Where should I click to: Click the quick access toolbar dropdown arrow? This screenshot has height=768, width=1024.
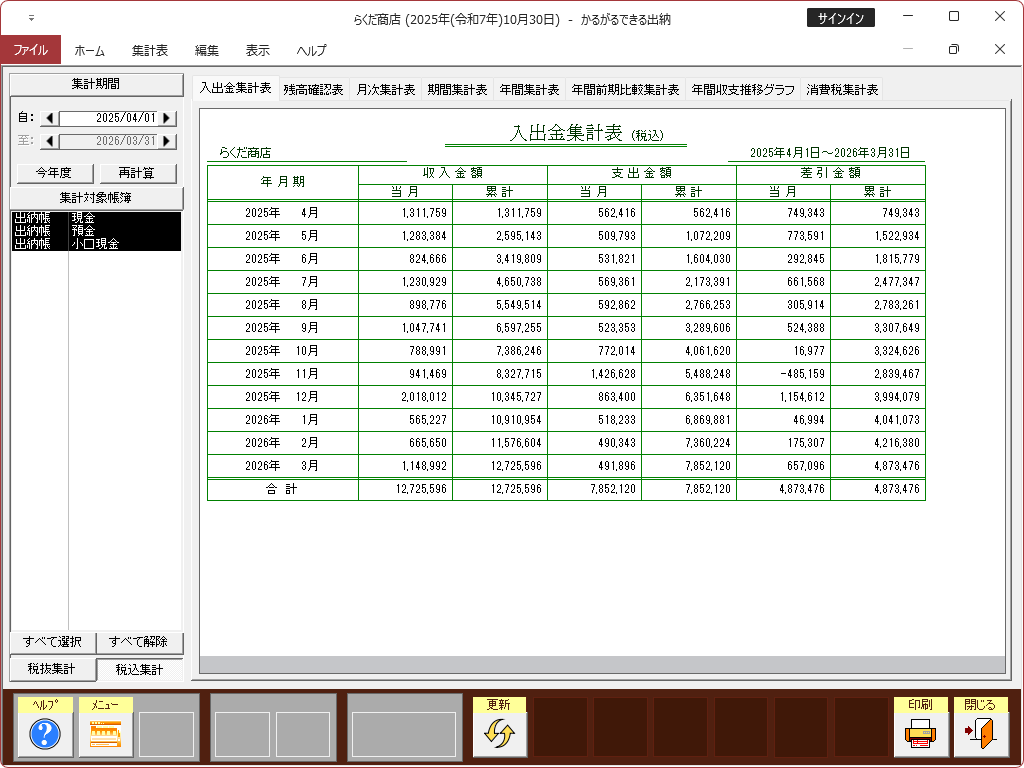click(31, 18)
